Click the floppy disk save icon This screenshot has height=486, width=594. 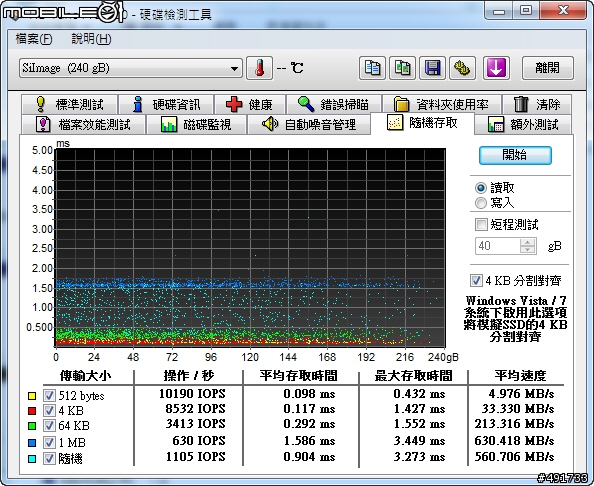click(432, 68)
